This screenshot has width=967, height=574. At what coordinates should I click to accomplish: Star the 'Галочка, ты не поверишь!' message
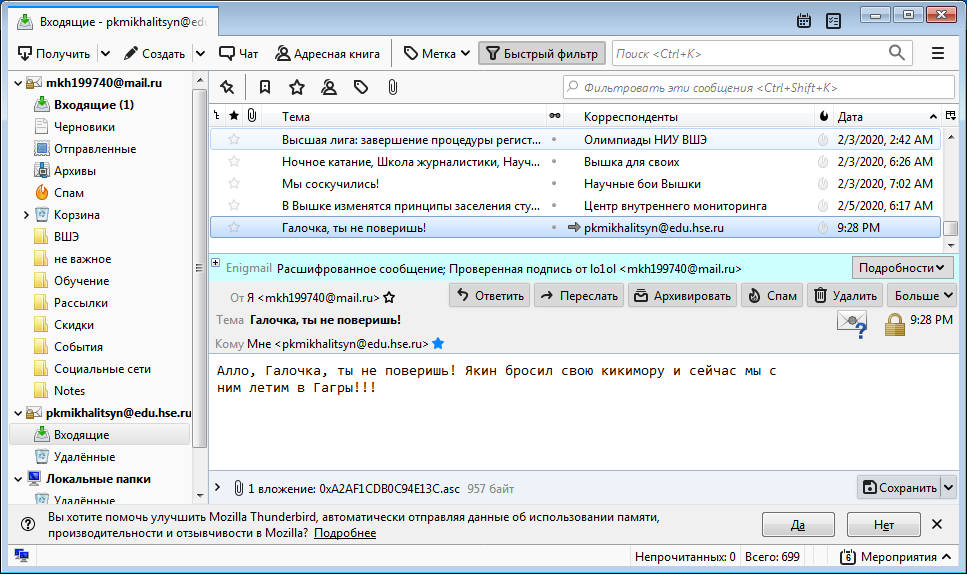[234, 228]
